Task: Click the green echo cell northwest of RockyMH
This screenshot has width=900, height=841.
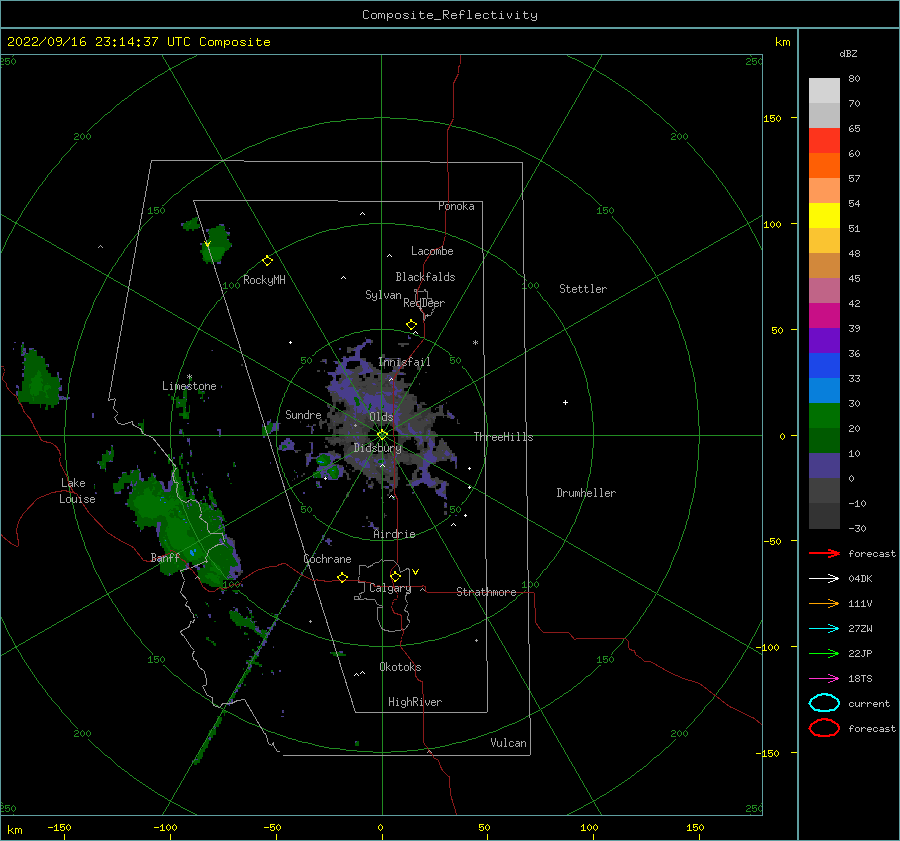Action: pos(217,243)
